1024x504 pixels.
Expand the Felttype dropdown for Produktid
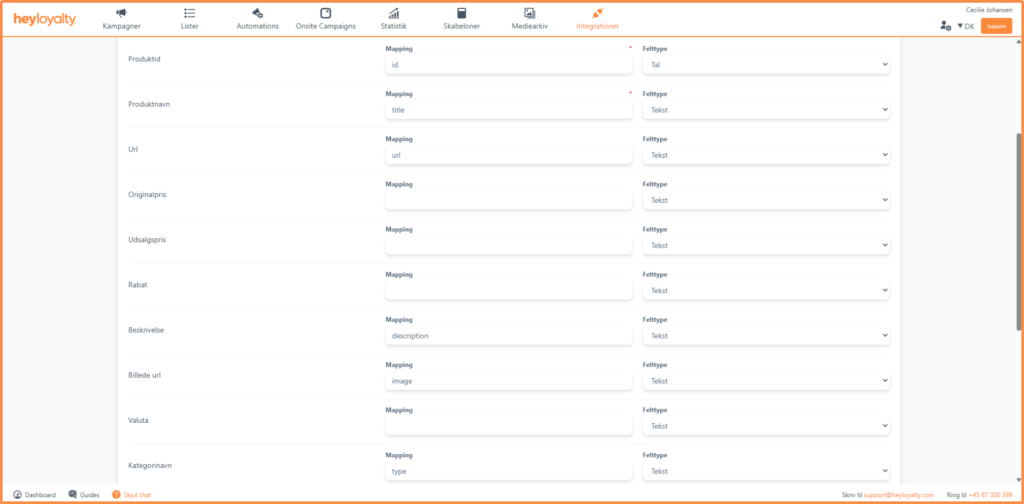click(x=765, y=64)
